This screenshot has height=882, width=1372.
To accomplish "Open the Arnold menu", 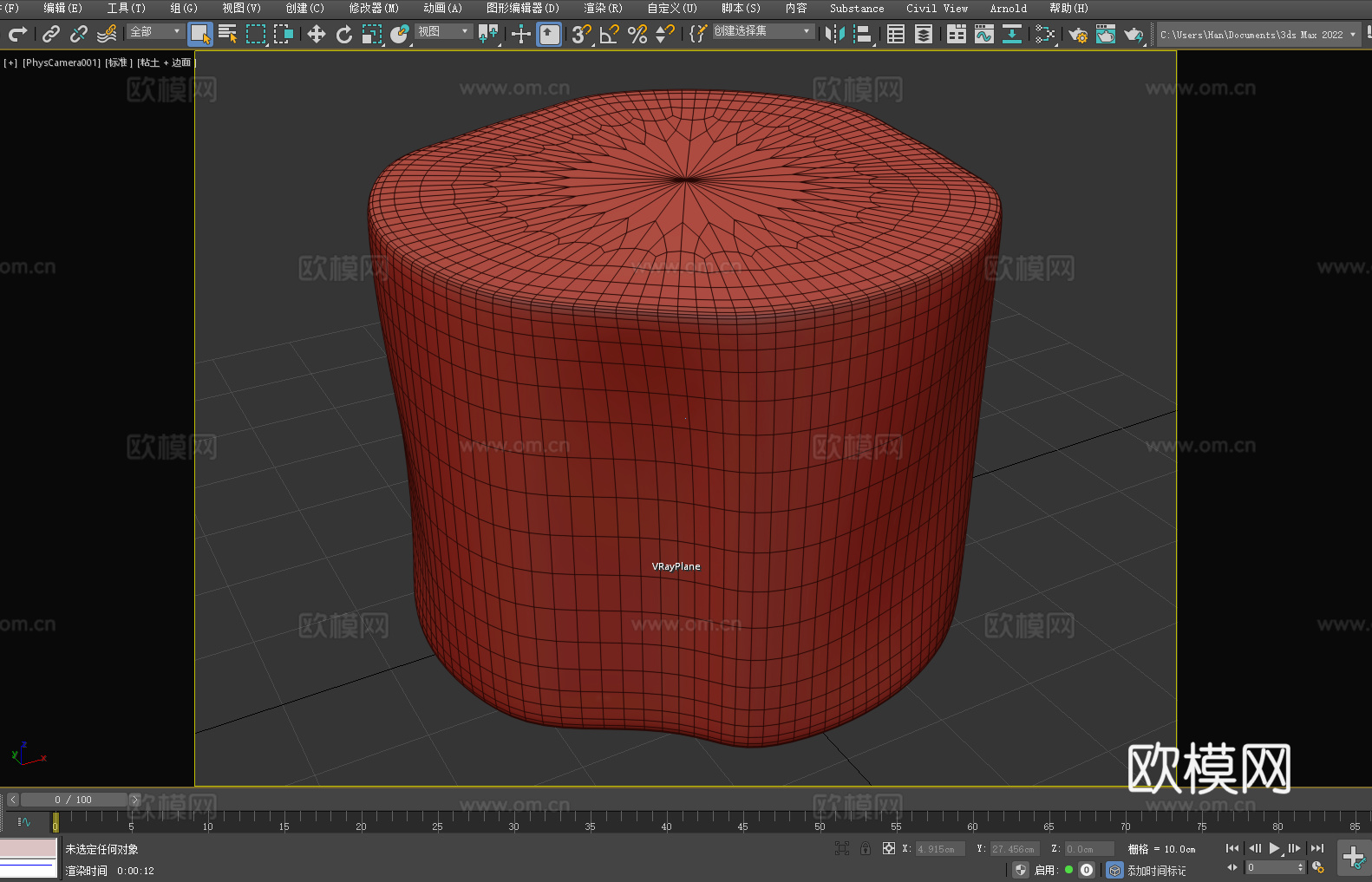I will pos(1008,9).
